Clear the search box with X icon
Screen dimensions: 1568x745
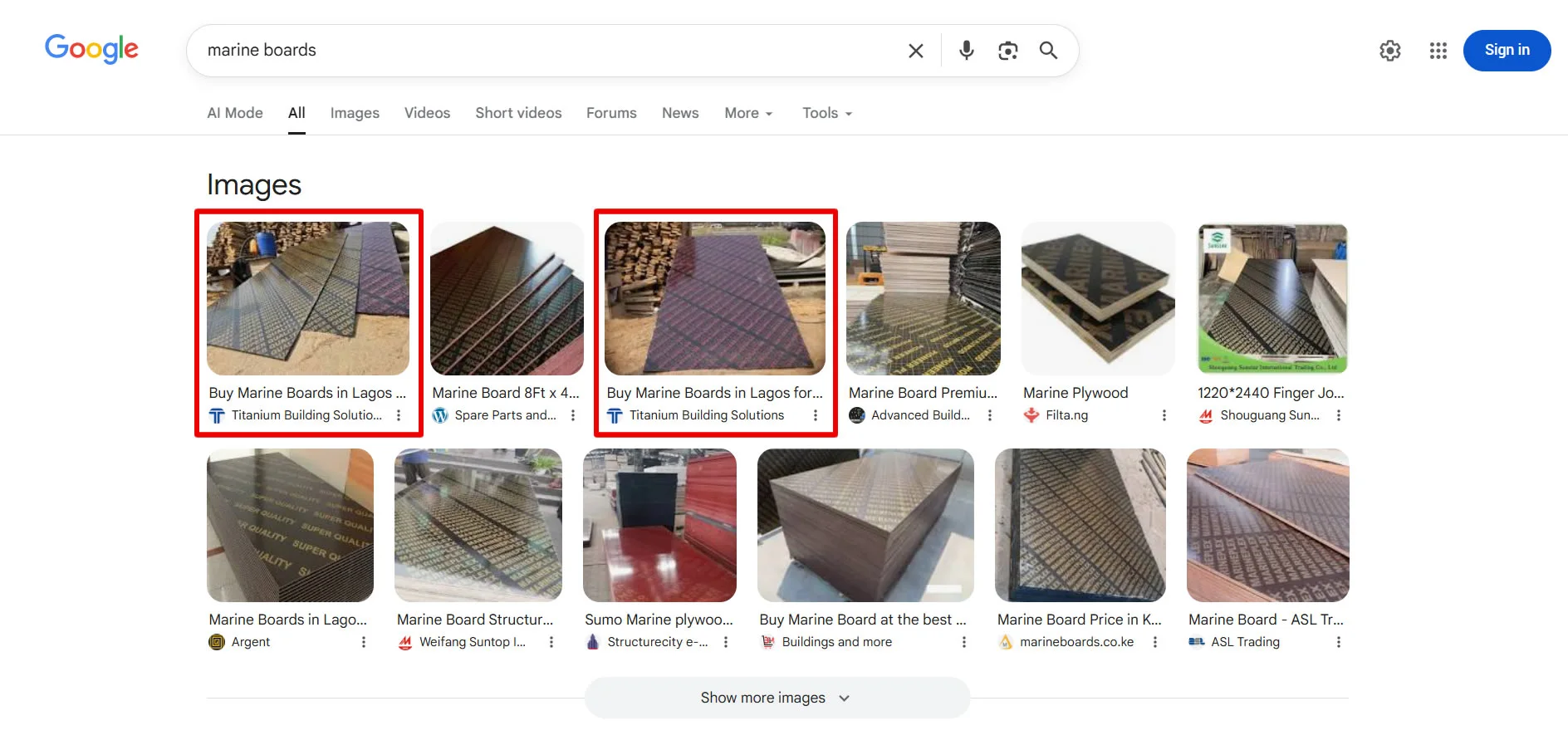(916, 51)
